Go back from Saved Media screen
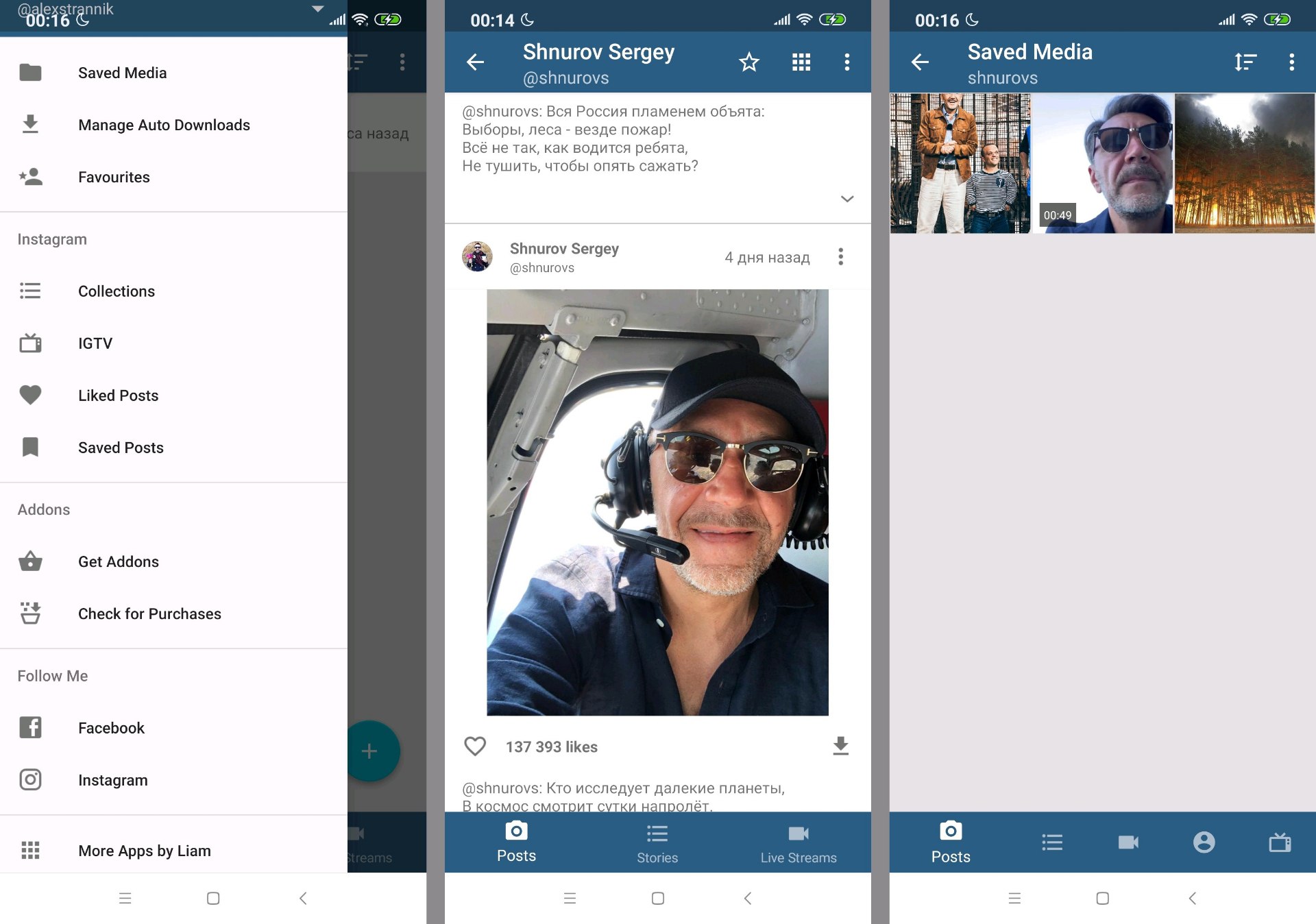This screenshot has height=924, width=1316. [920, 62]
